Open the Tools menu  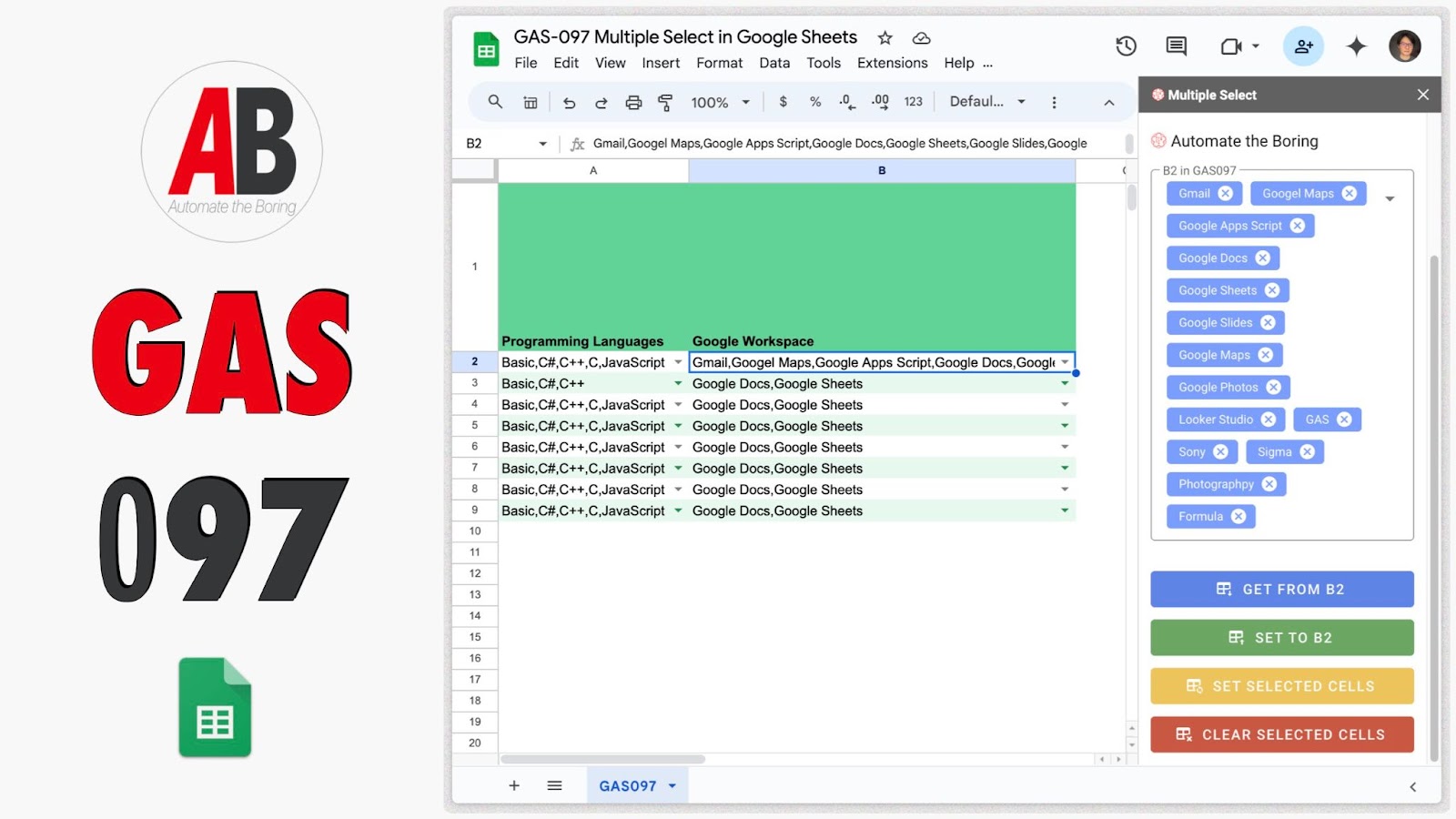point(824,63)
